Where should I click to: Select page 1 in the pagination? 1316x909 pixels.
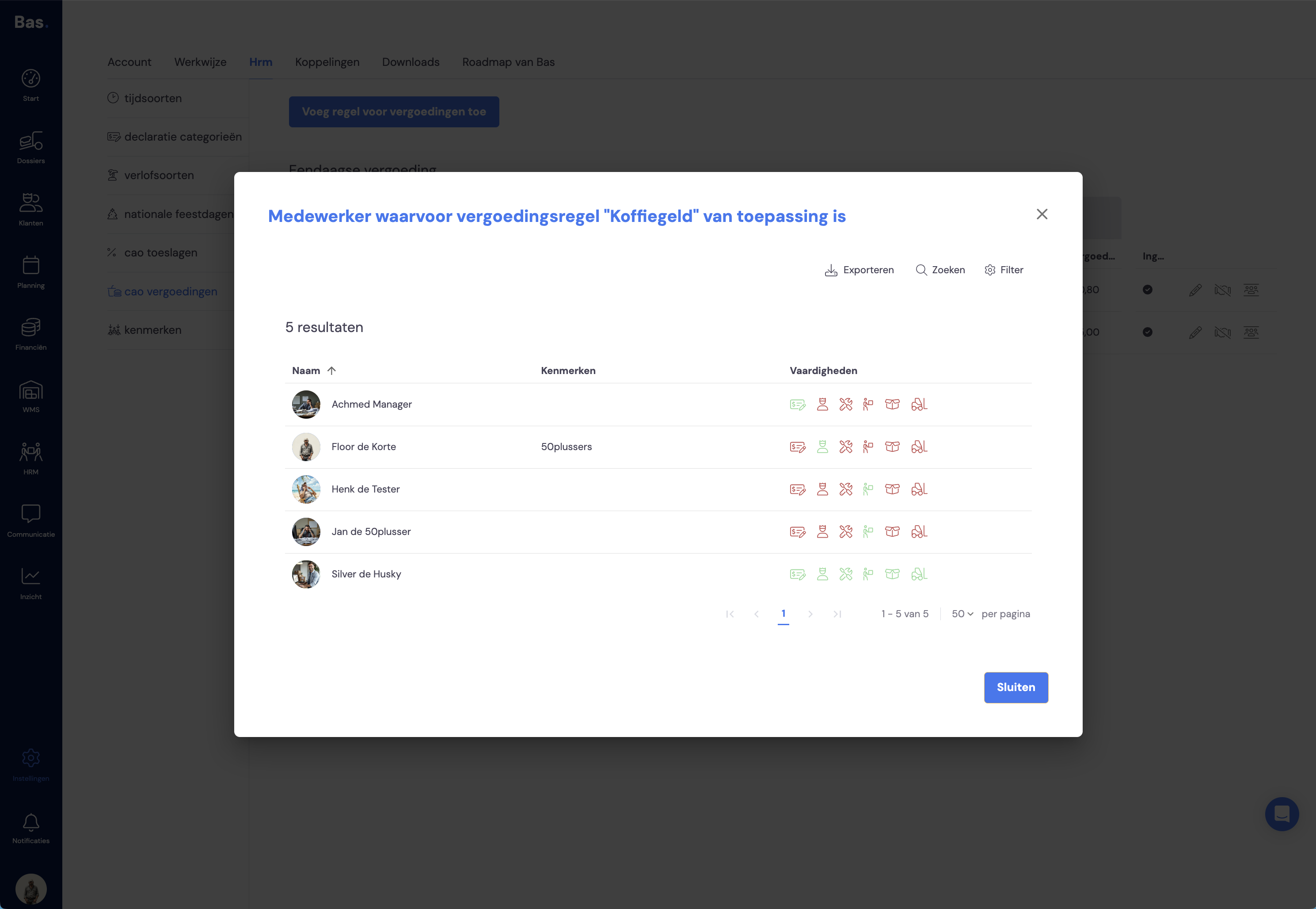(x=783, y=614)
